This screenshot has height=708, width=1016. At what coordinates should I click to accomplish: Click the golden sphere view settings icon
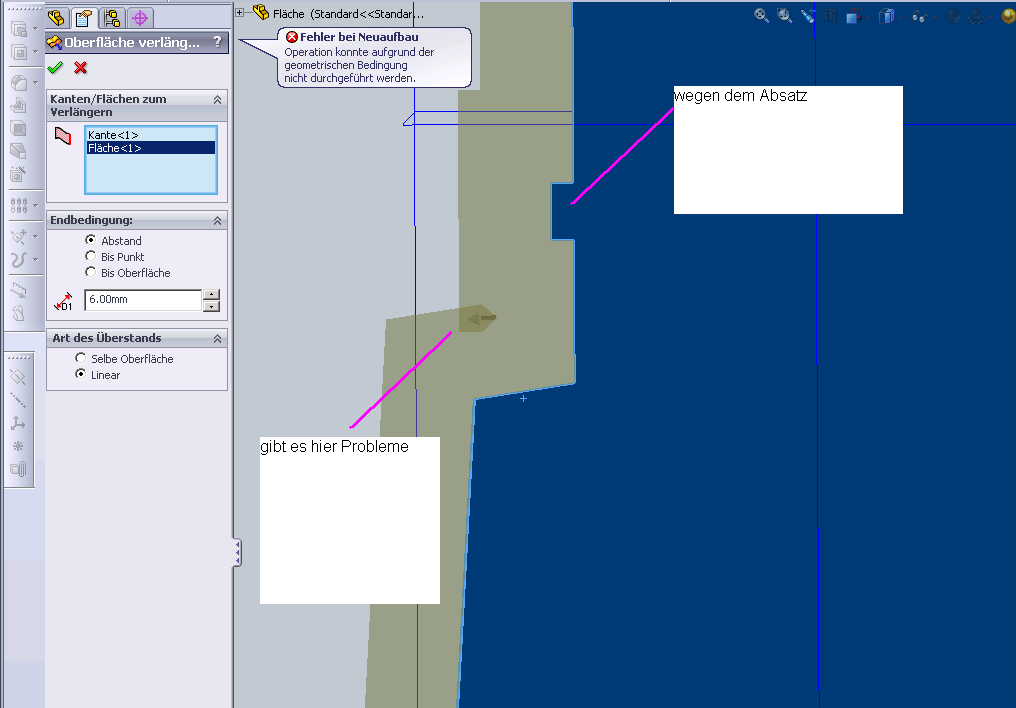coord(1008,16)
